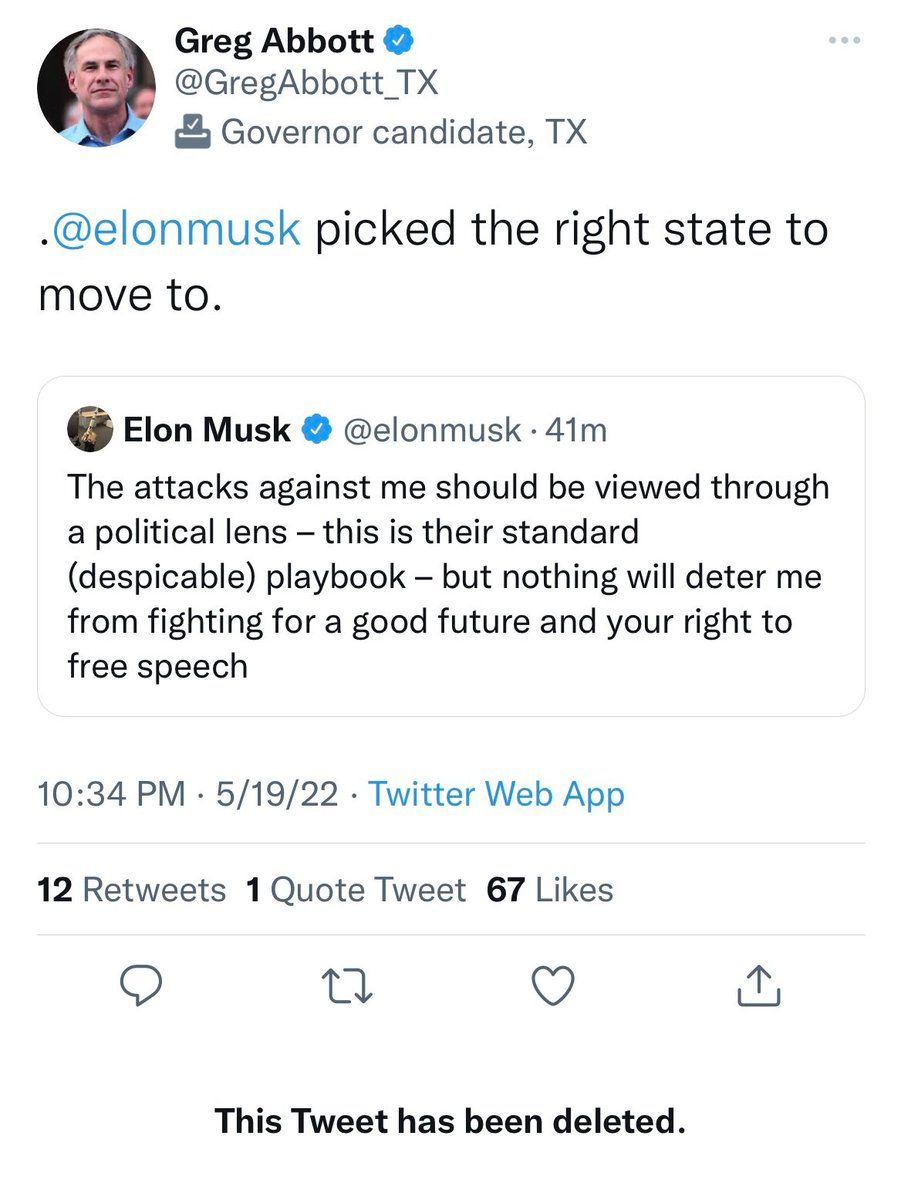View the 12 Retweets list
901x1200 pixels.
[131, 889]
